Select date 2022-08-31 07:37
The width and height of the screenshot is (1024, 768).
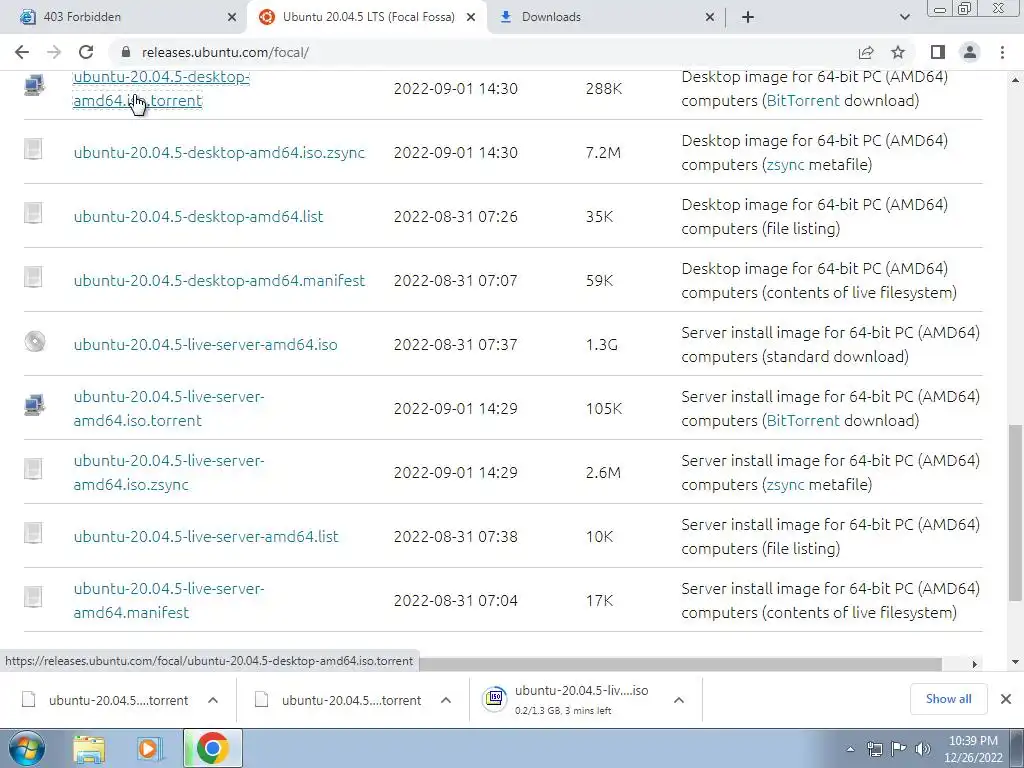pos(455,344)
